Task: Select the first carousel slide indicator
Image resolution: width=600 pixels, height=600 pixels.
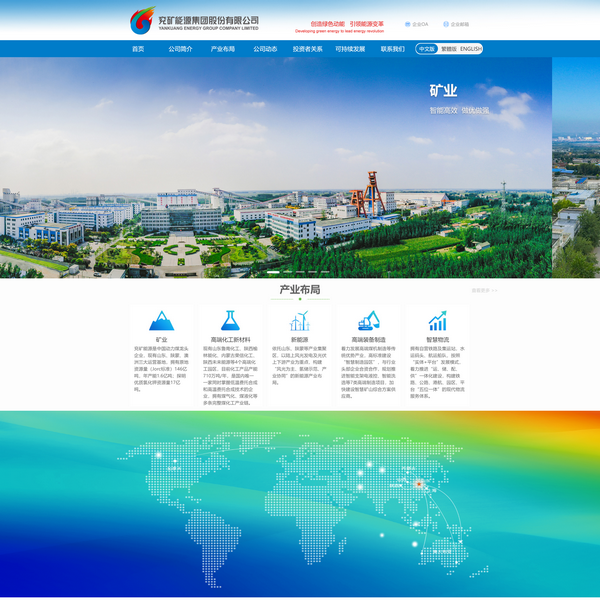Action: (273, 270)
